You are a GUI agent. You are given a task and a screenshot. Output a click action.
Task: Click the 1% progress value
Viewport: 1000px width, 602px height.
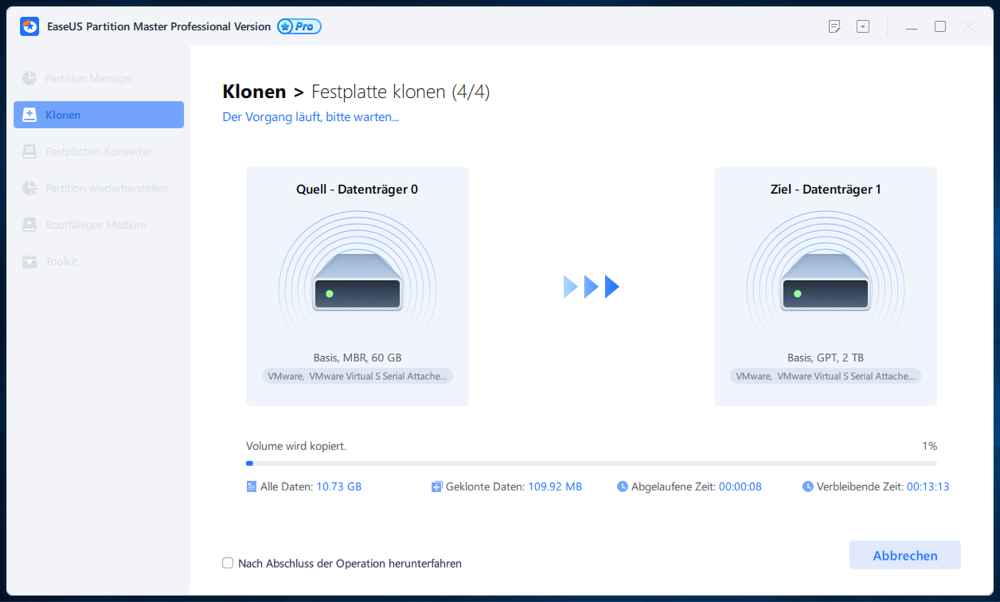pos(929,446)
